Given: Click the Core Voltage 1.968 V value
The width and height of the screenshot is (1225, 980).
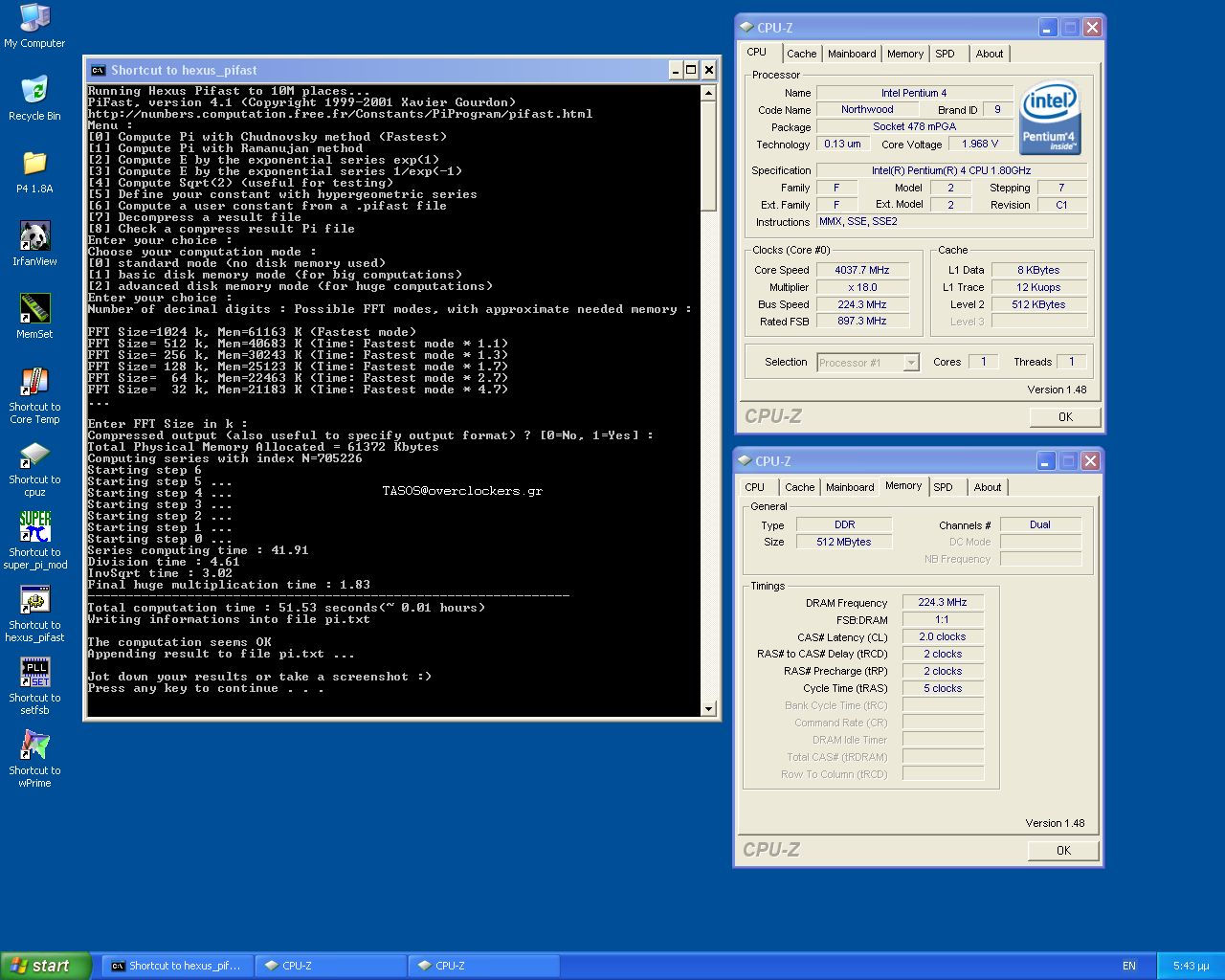Looking at the screenshot, I should (x=980, y=145).
